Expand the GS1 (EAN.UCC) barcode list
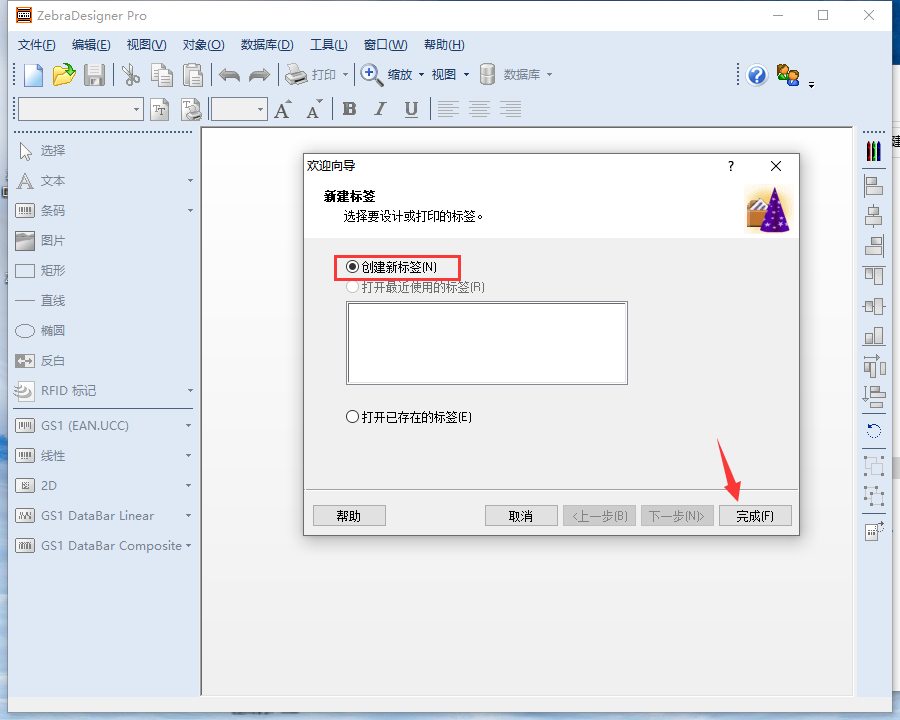This screenshot has width=900, height=720. pyautogui.click(x=188, y=426)
